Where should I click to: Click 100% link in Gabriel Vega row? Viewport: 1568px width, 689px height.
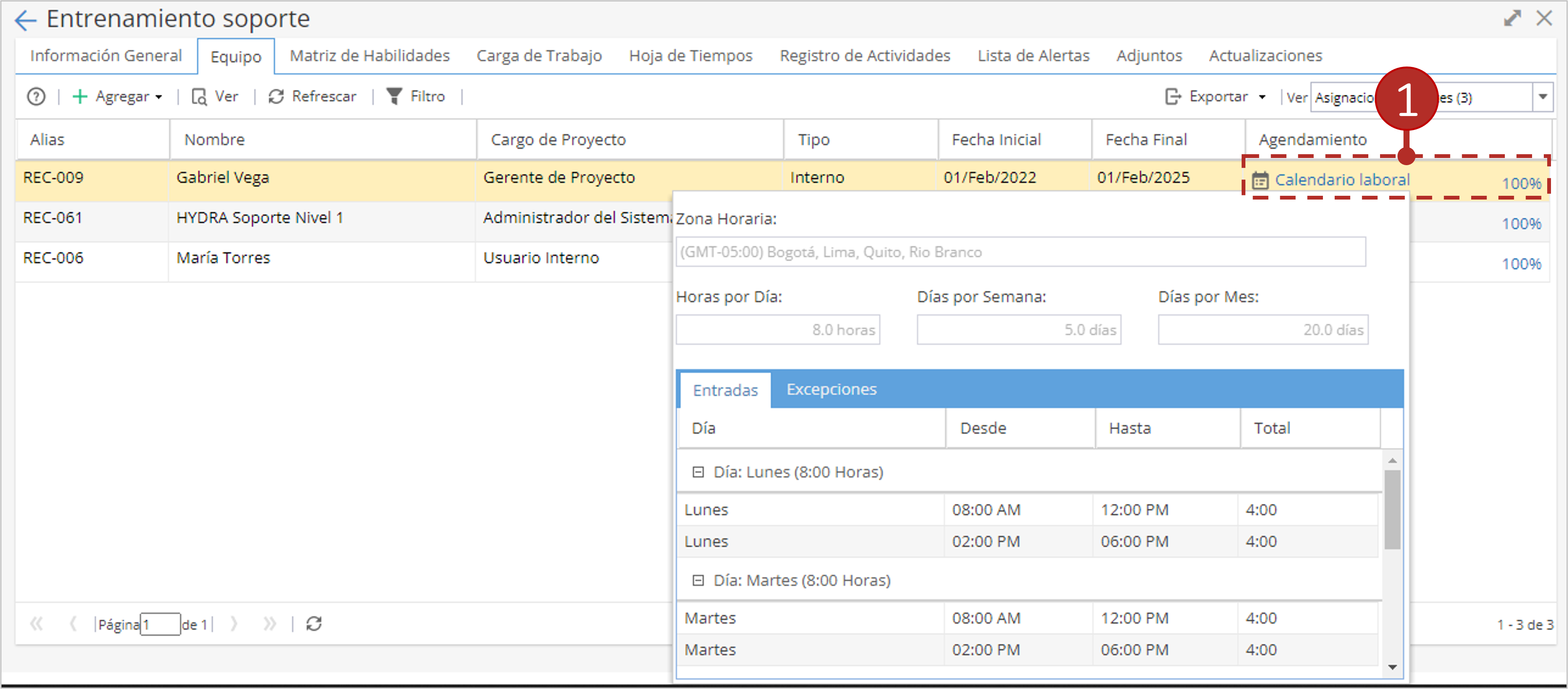point(1521,184)
